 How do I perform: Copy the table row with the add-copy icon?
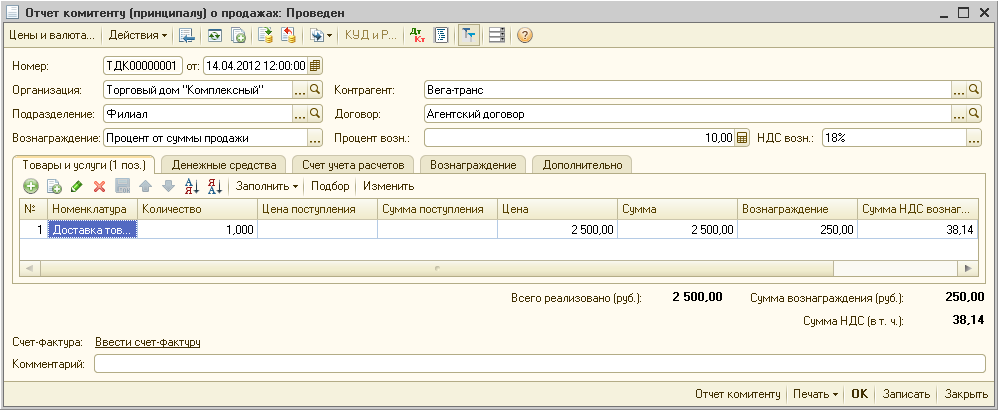(54, 187)
